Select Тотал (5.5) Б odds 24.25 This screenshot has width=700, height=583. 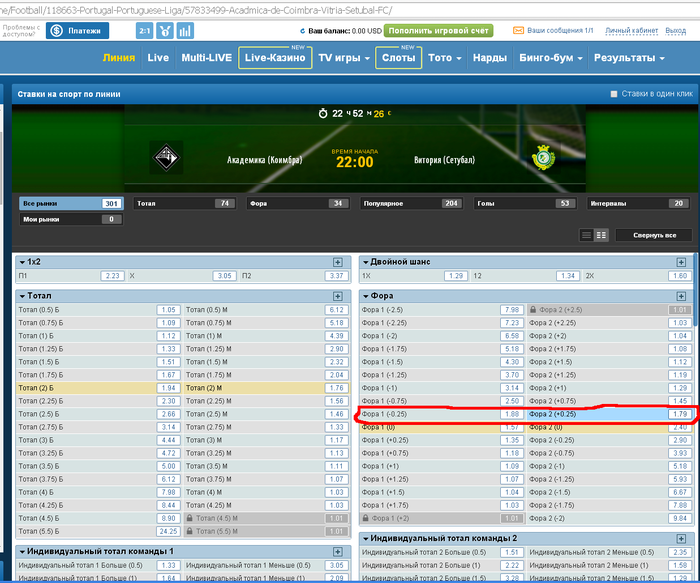[x=169, y=531]
